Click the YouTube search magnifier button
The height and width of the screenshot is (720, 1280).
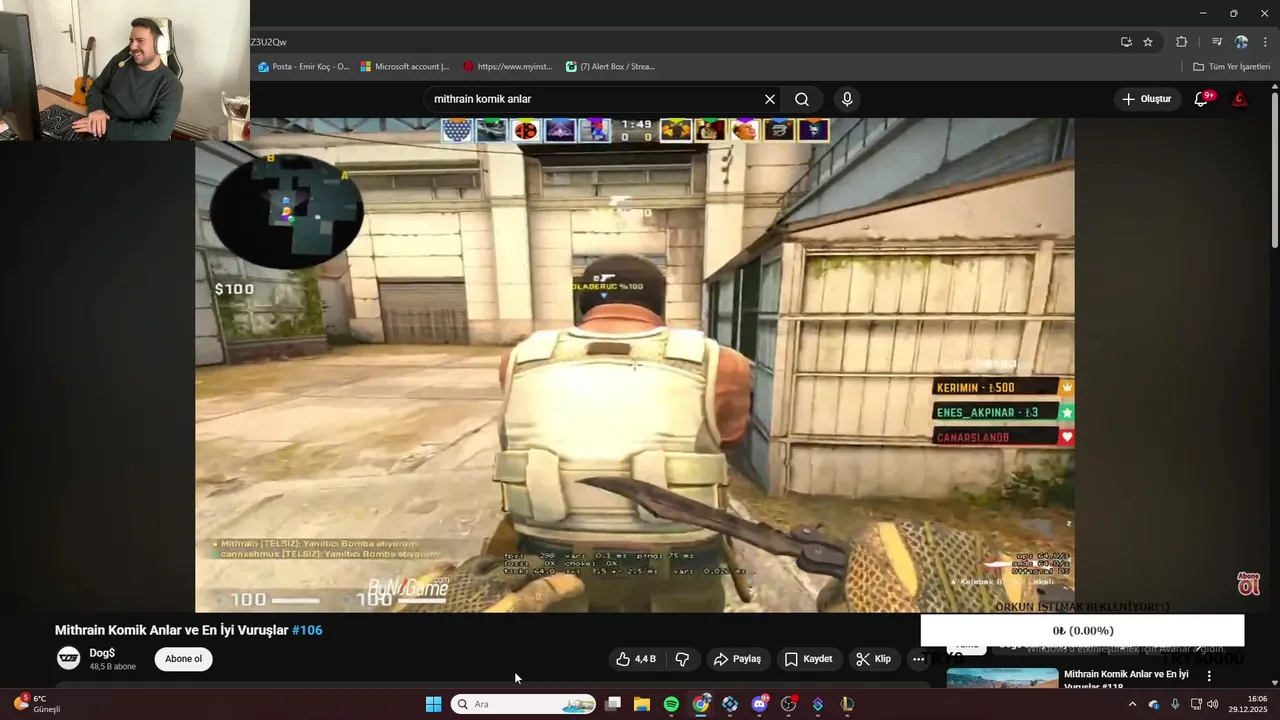[802, 99]
